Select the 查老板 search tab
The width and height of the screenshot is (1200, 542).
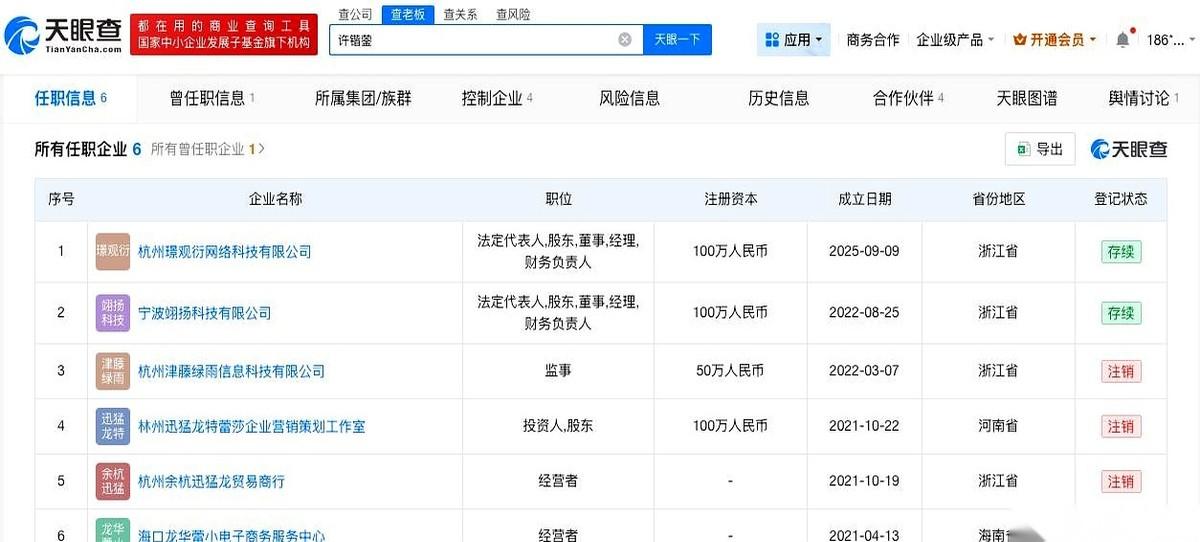pyautogui.click(x=407, y=14)
